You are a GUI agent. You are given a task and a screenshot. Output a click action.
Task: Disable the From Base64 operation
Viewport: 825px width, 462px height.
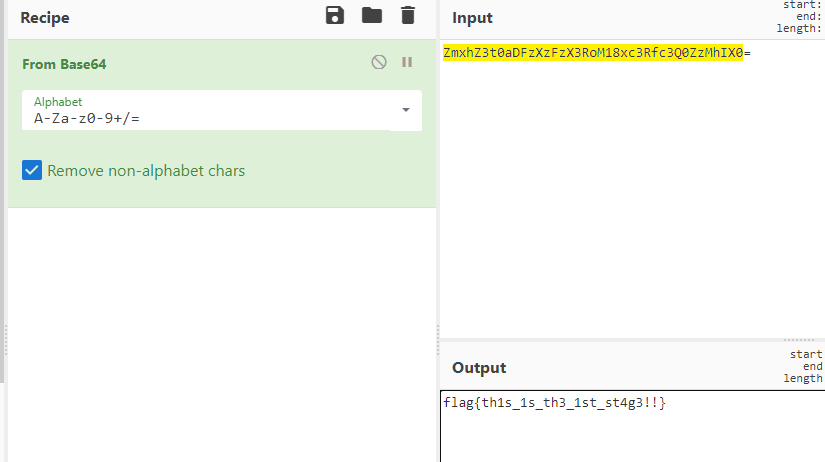click(379, 62)
